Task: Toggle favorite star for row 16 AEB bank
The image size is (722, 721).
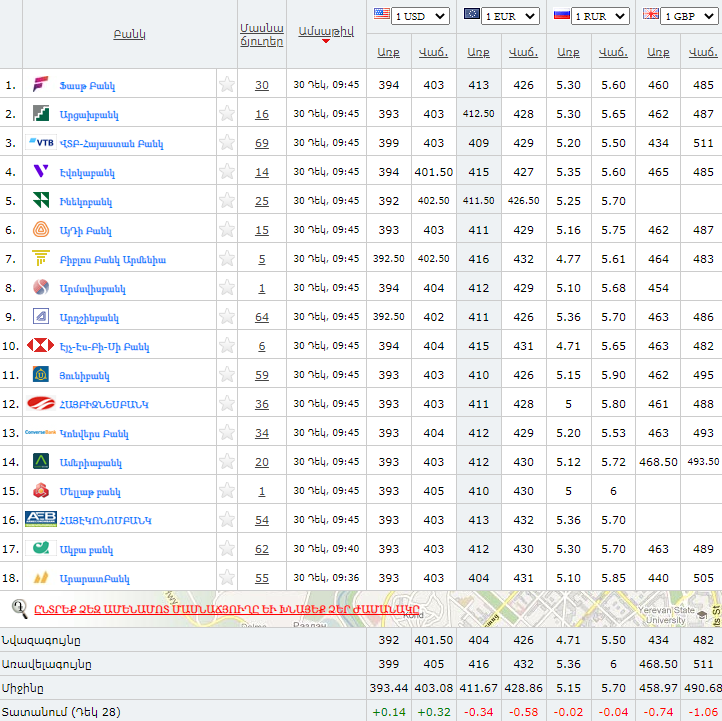Action: (227, 519)
